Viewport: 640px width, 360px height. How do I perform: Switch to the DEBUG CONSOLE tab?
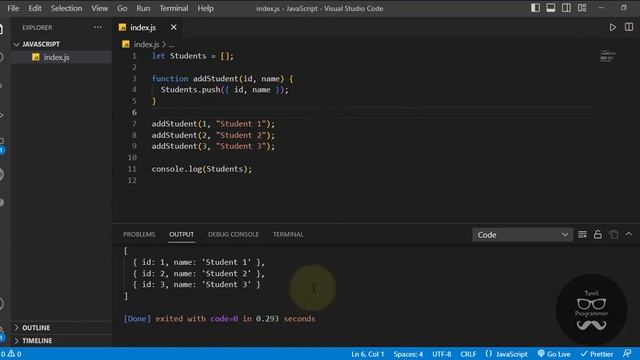(x=233, y=234)
